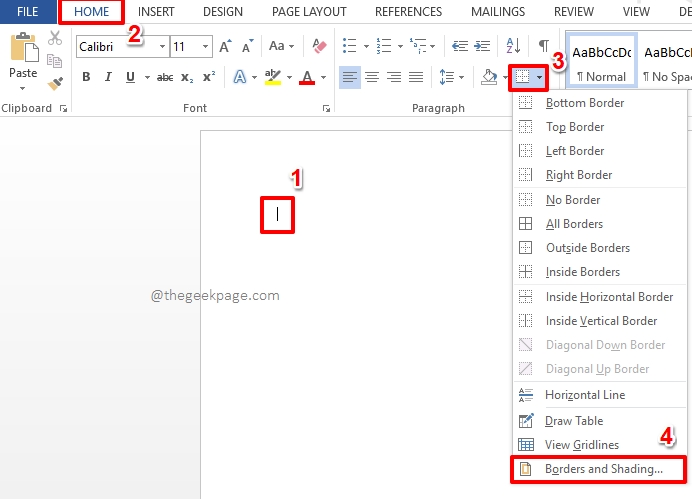This screenshot has height=499, width=692.
Task: Apply the No Spacing style thumbnail
Action: coord(666,60)
